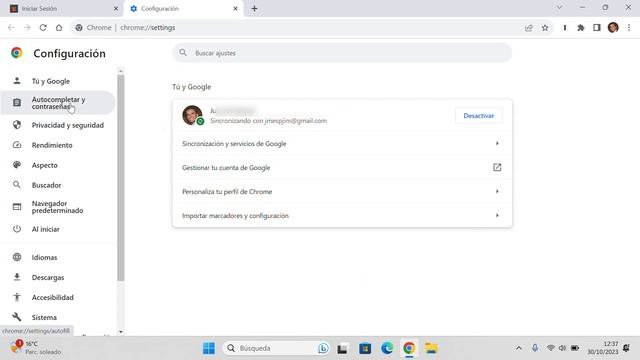Open Gestionar tu cuenta de Google link
640x360 pixels.
coord(342,168)
